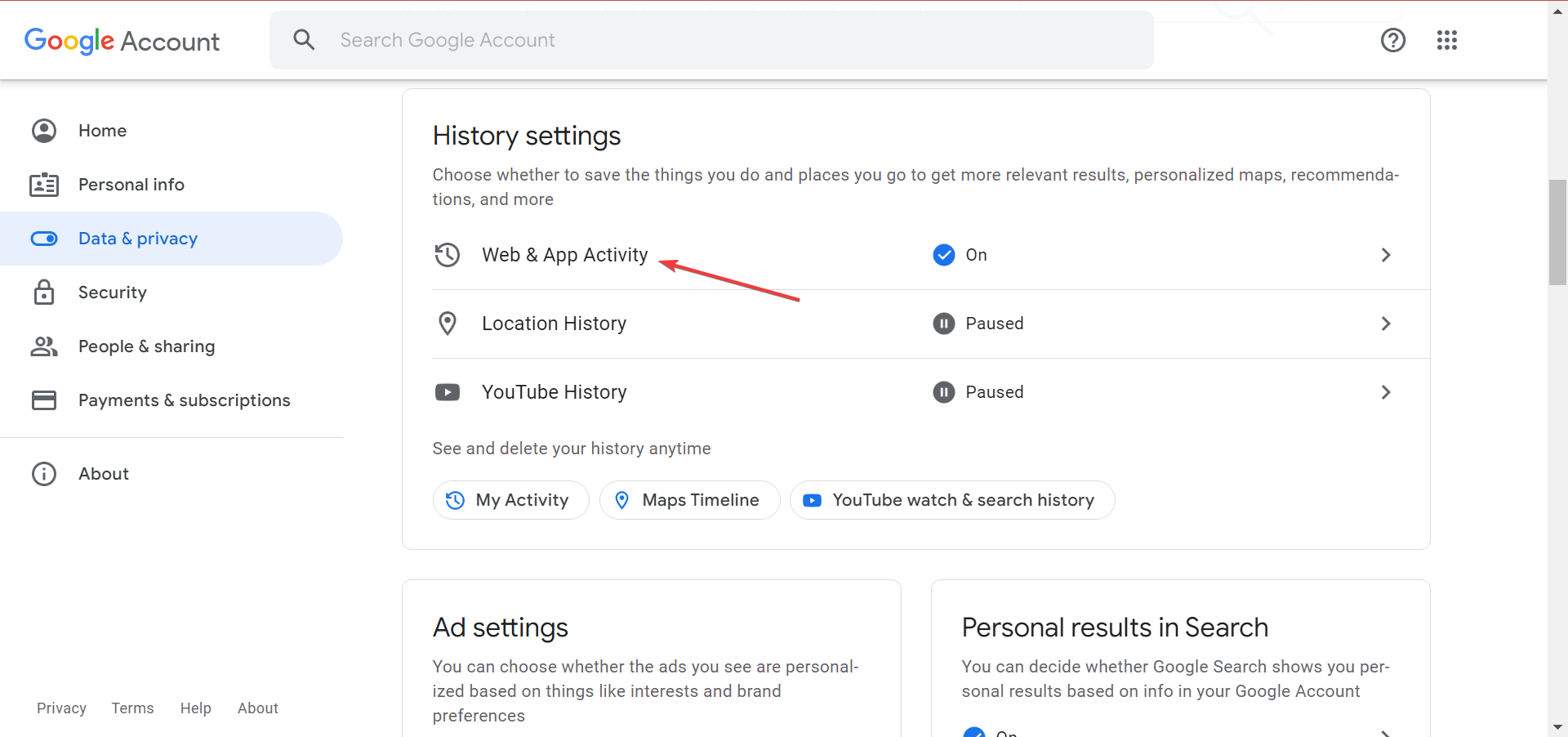1568x737 pixels.
Task: Expand YouTube History chevron
Action: (1386, 392)
